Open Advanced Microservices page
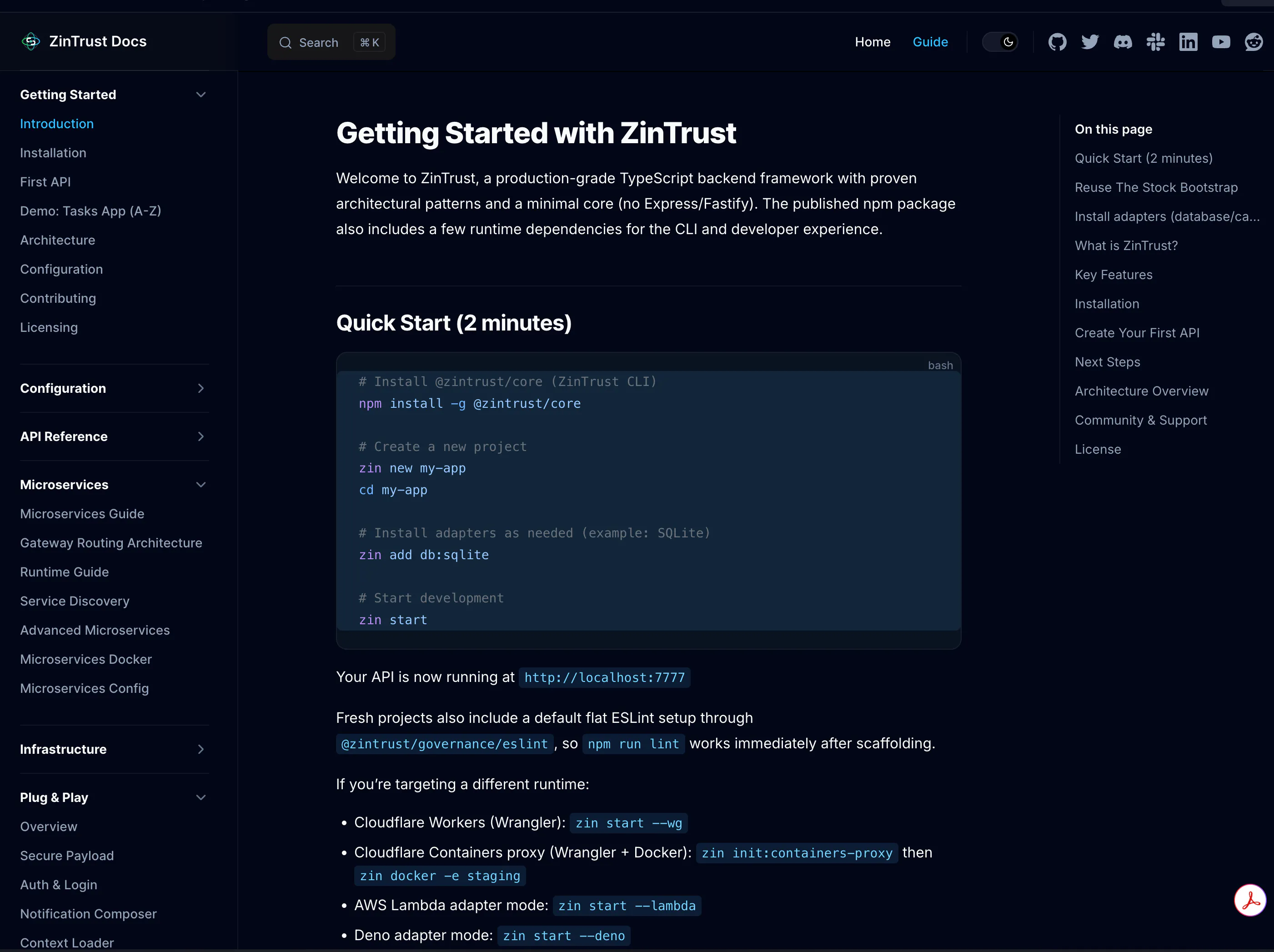This screenshot has height=952, width=1274. (95, 630)
